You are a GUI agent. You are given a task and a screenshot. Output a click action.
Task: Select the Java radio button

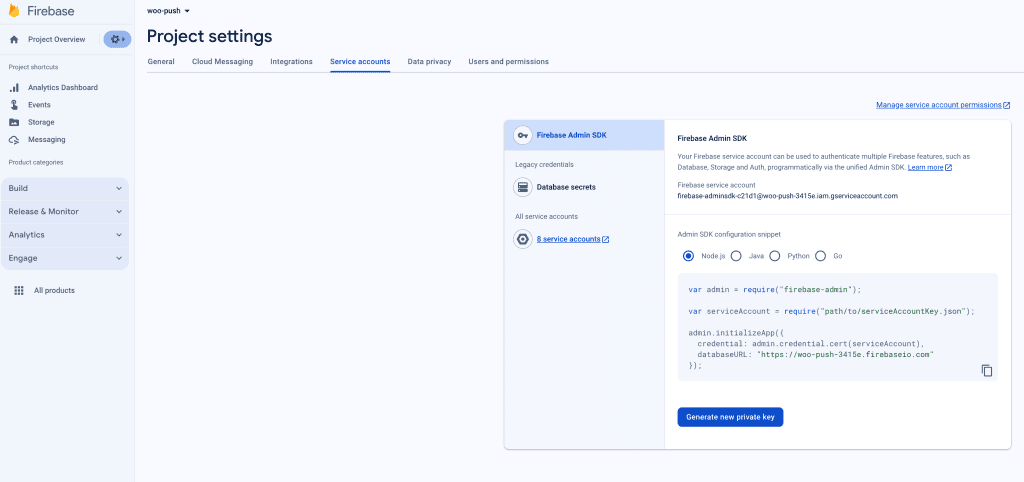pos(736,256)
